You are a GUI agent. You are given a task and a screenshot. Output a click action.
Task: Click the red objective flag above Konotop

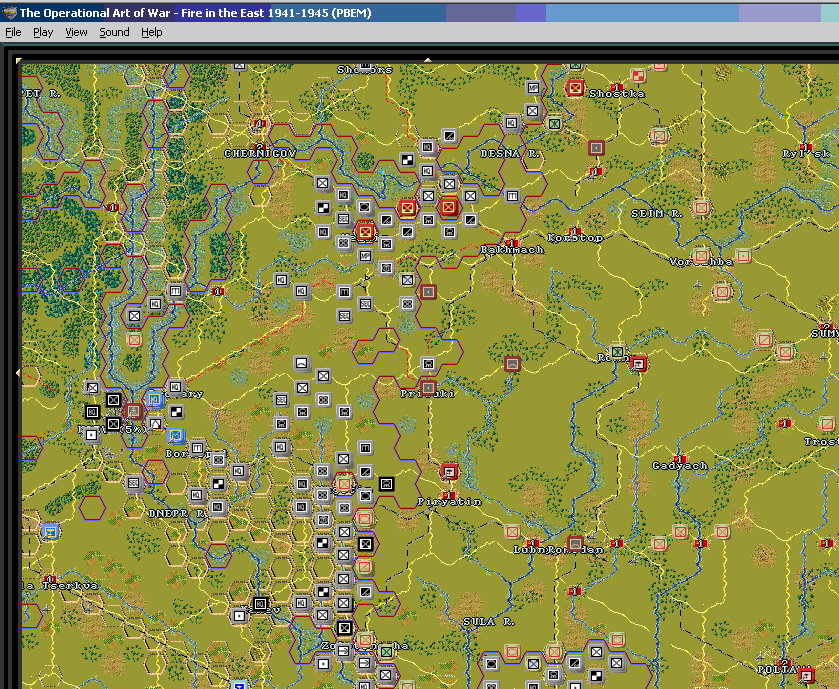click(575, 231)
